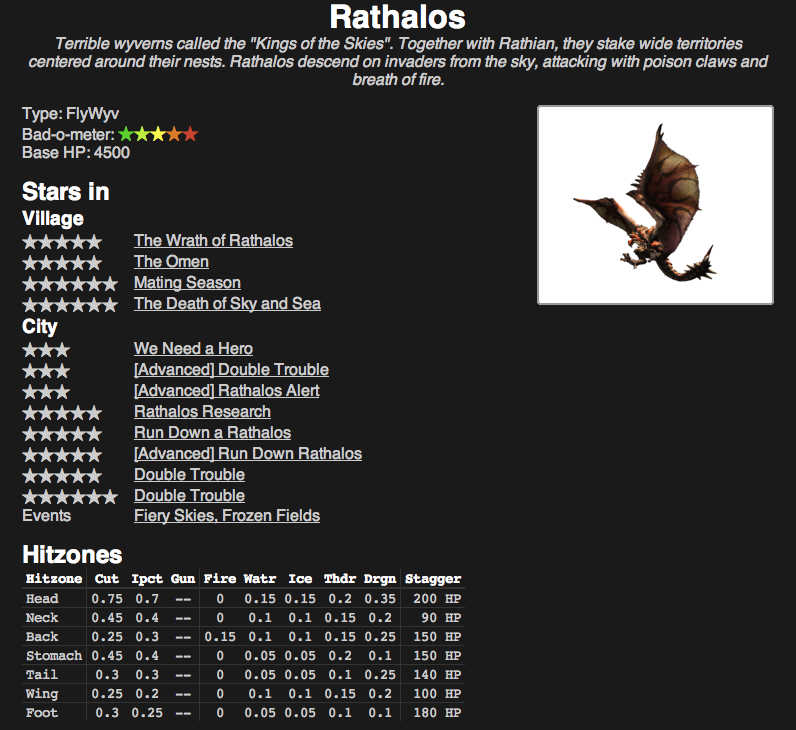Open [Advanced] Run Down Rathalos quest
Viewport: 796px width, 730px height.
click(248, 453)
